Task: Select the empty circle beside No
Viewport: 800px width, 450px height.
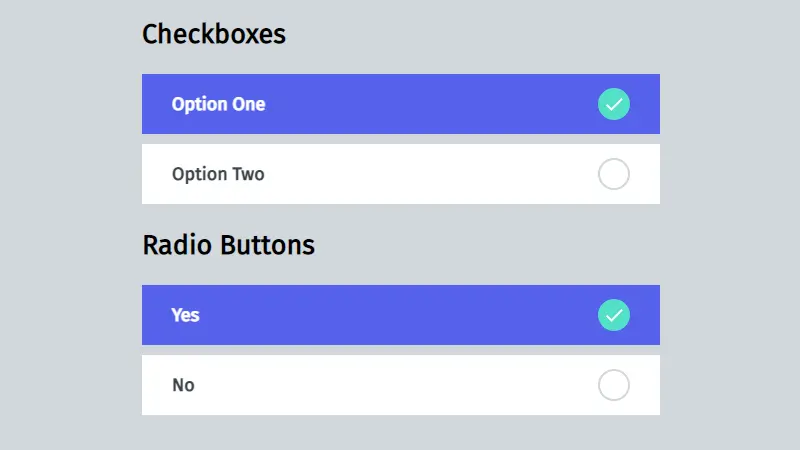Action: 614,385
